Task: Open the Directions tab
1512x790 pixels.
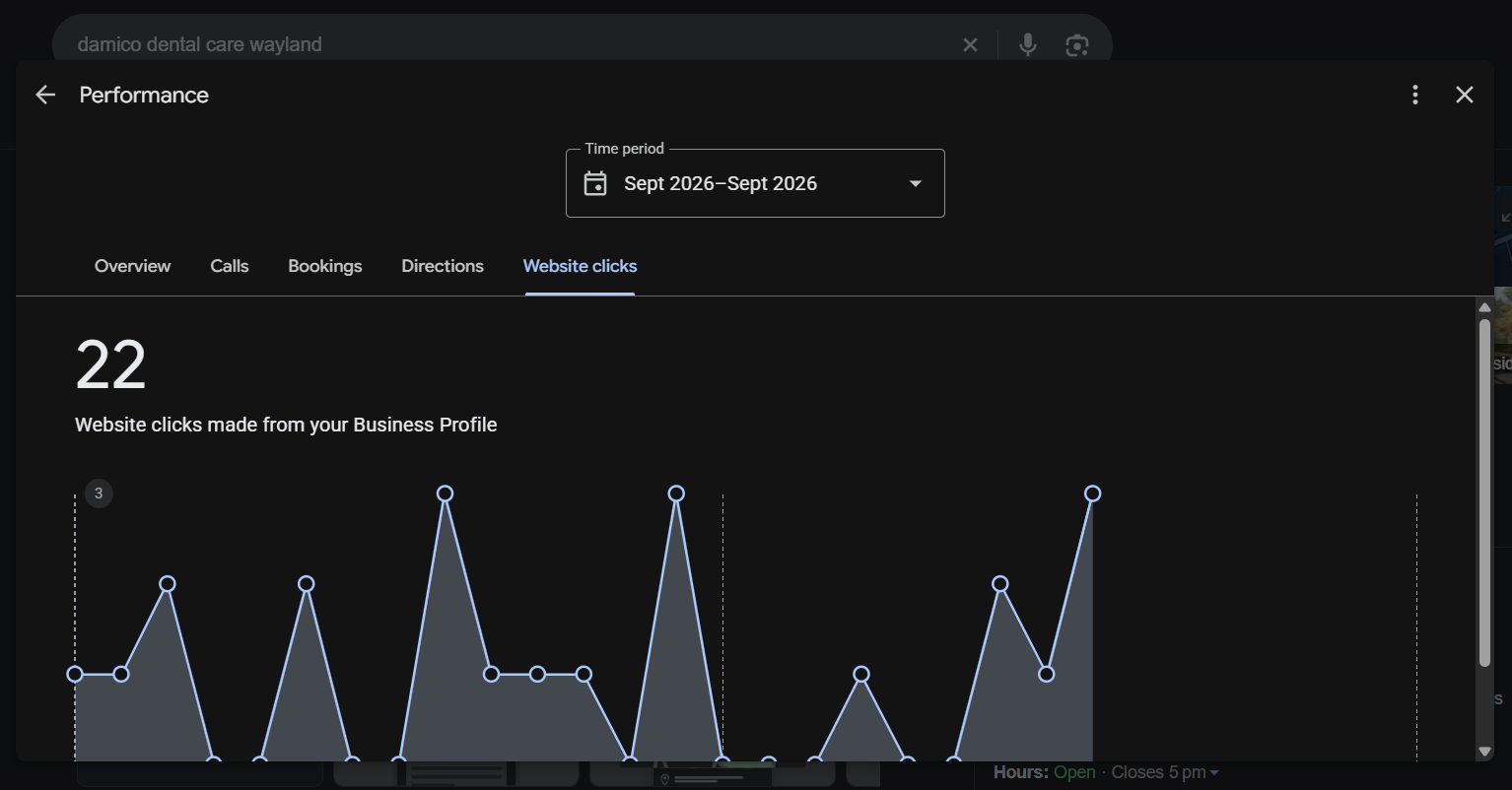Action: [x=443, y=266]
